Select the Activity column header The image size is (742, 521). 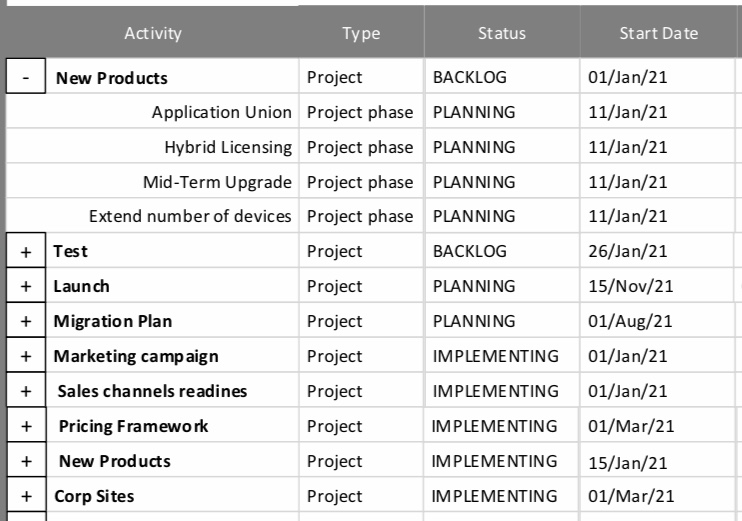pos(152,33)
